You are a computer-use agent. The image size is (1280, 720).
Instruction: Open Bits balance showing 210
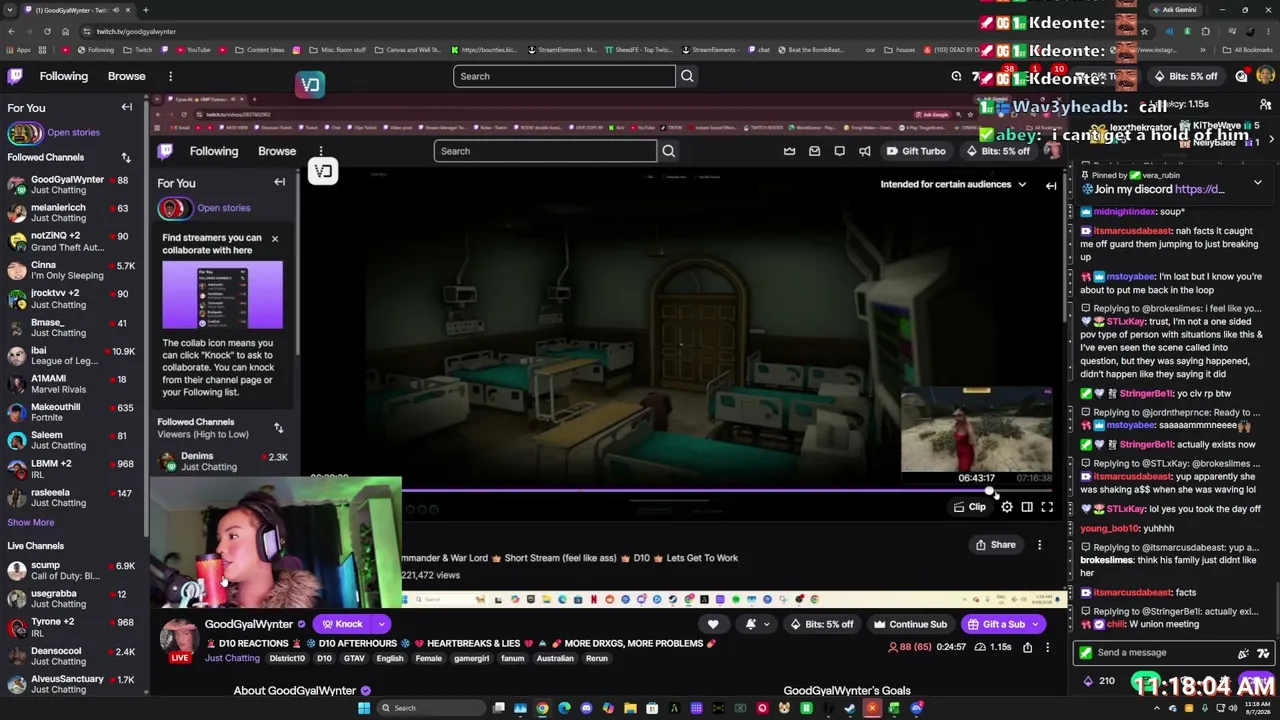tap(1100, 681)
